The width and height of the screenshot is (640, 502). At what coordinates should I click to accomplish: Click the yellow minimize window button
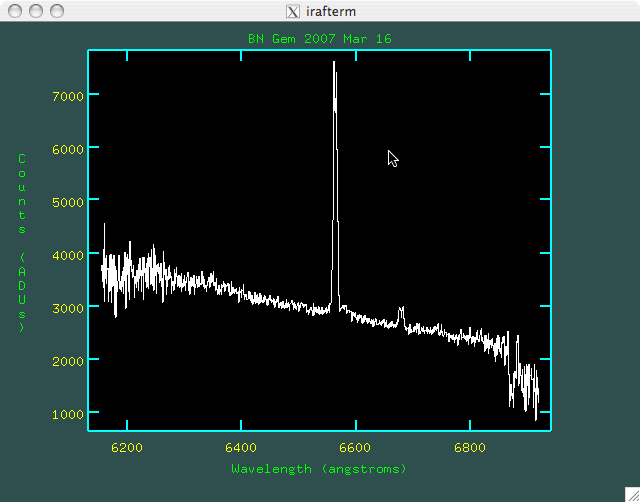click(36, 11)
